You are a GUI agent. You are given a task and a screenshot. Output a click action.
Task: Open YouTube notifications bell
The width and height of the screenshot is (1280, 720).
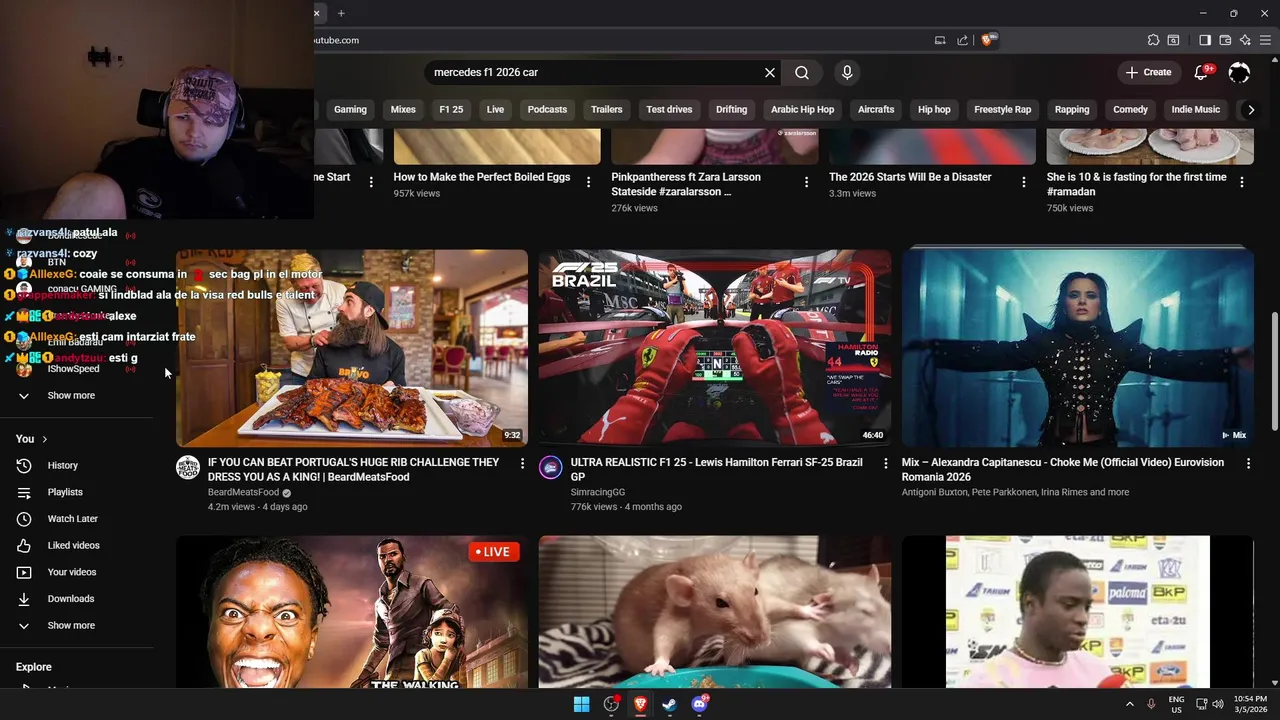pos(1203,72)
